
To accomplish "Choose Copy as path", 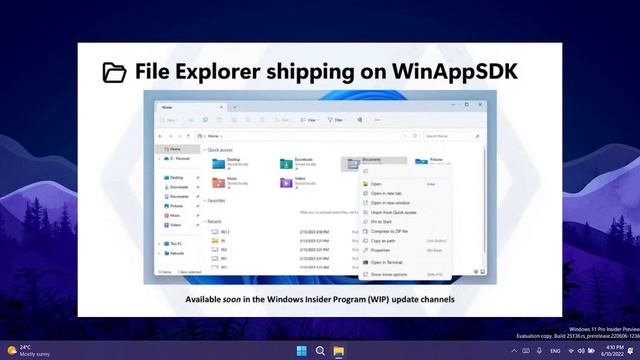I will click(x=404, y=241).
